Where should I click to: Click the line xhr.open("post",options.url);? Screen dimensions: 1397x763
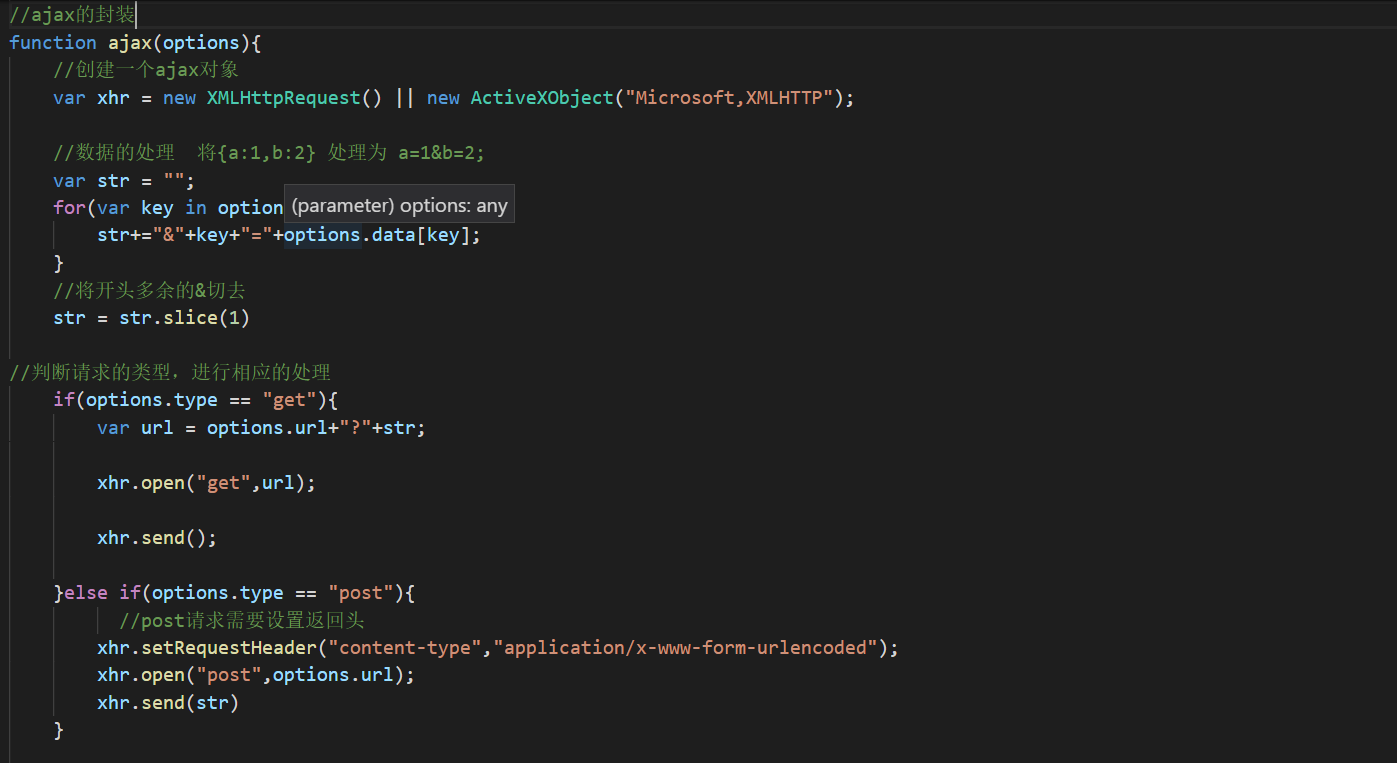point(256,675)
